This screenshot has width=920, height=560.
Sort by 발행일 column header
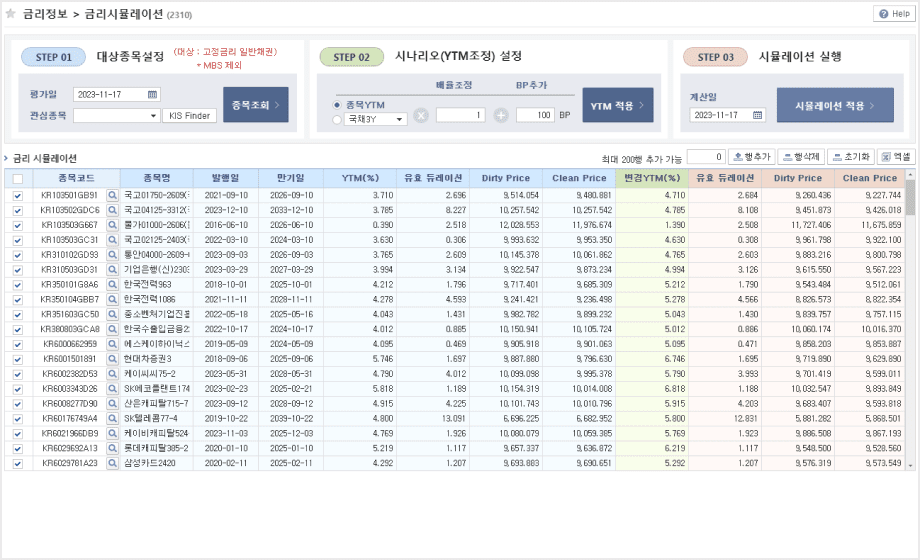click(x=226, y=178)
